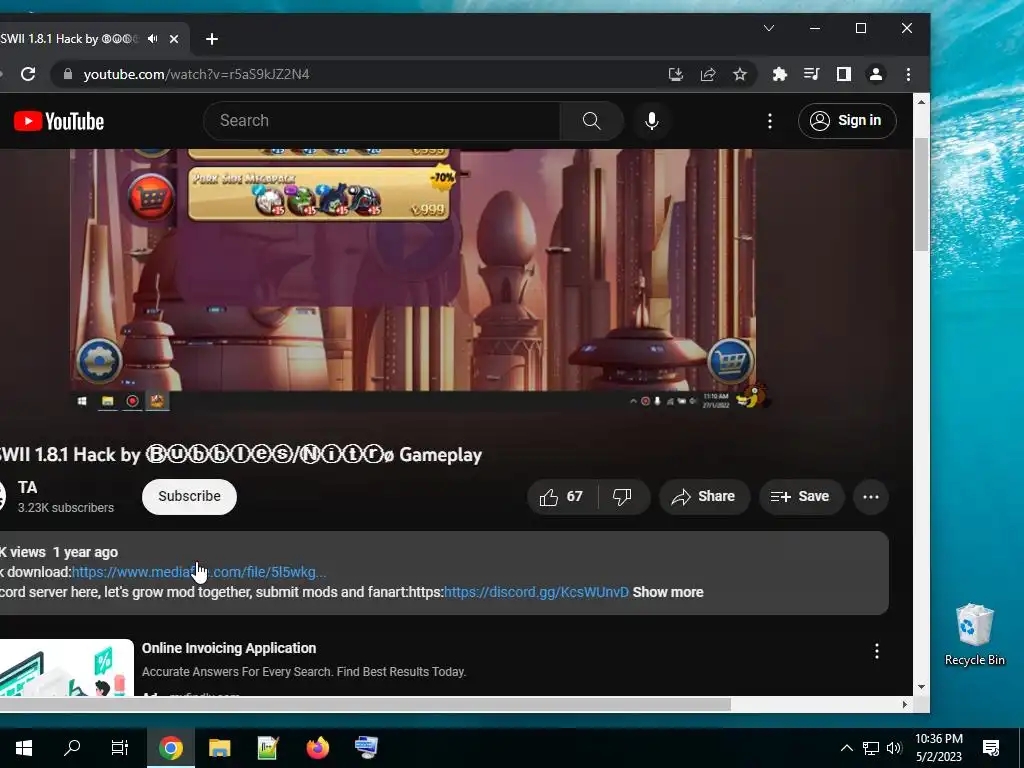Bookmark this page with the star icon
This screenshot has height=768, width=1024.
coord(739,74)
